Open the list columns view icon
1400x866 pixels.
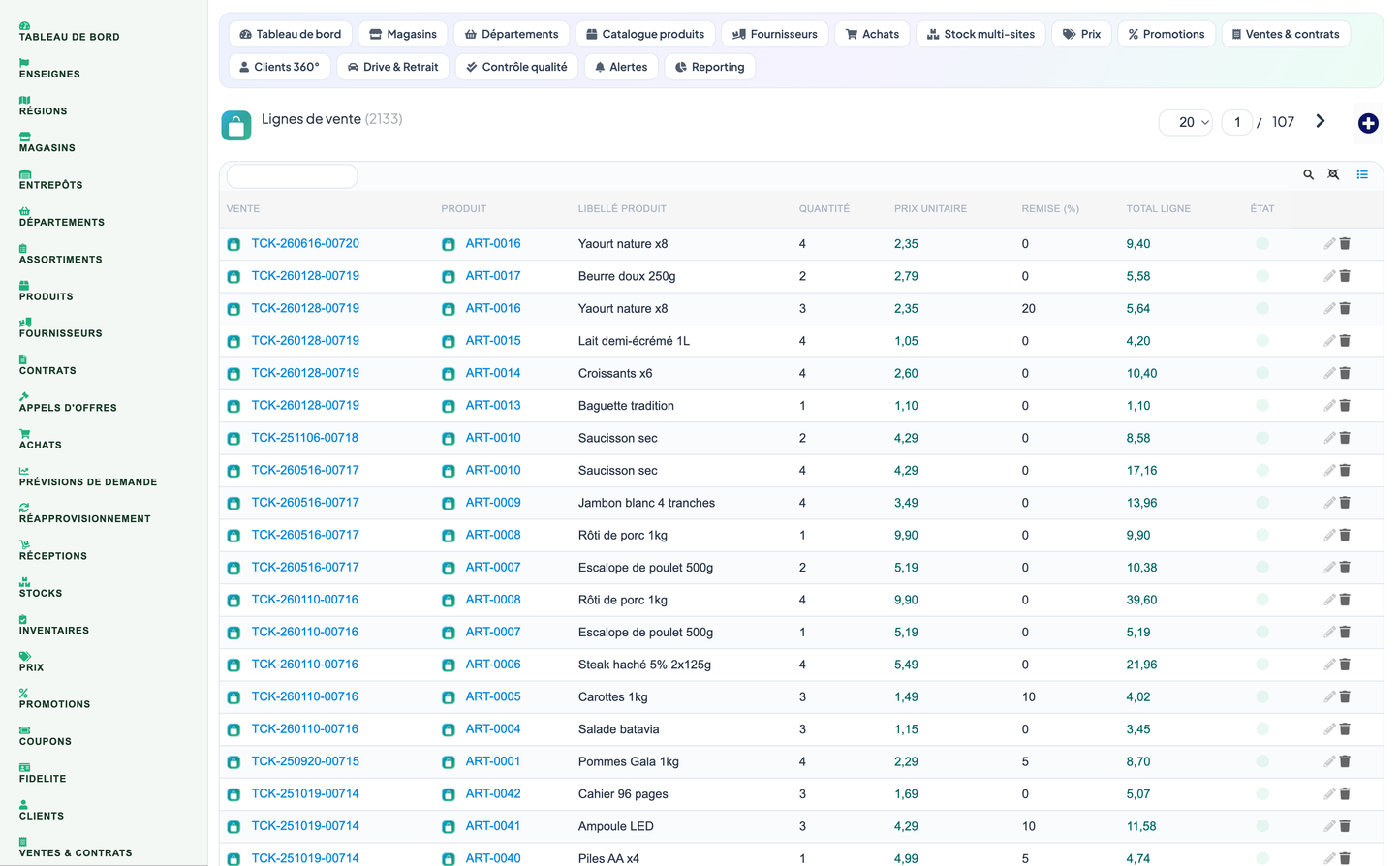(x=1362, y=174)
